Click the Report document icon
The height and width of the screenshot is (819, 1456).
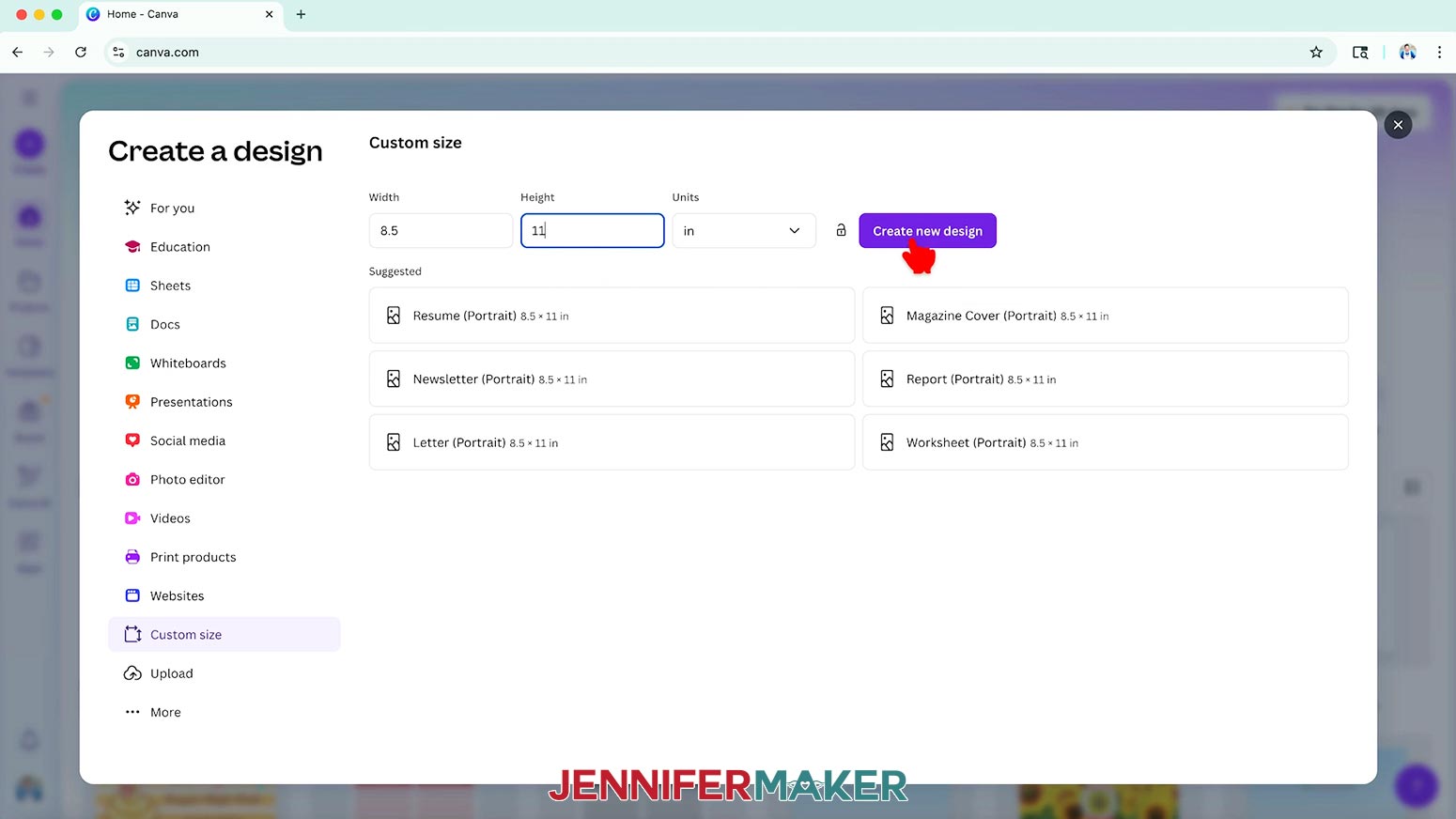887,379
